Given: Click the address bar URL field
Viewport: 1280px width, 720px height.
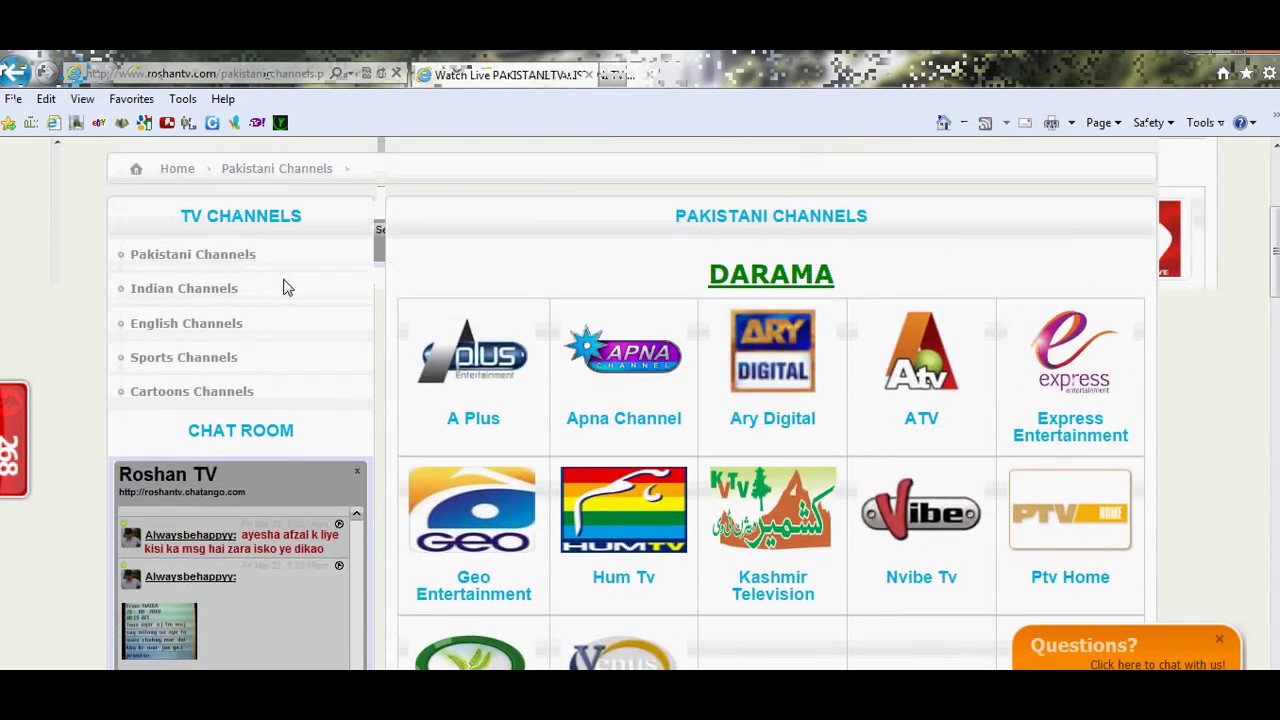Looking at the screenshot, I should [x=205, y=73].
